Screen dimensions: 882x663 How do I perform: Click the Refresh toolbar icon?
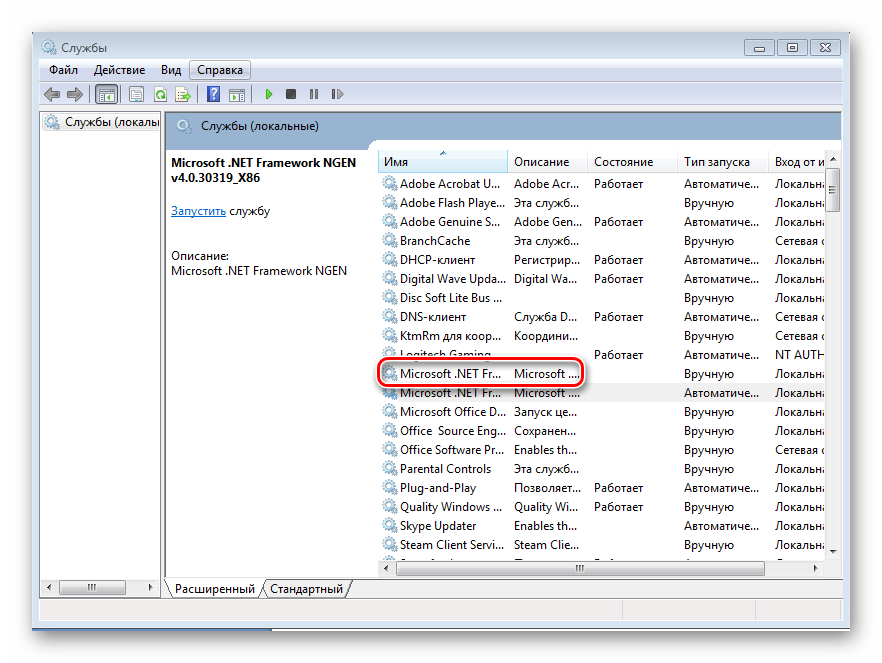159,94
